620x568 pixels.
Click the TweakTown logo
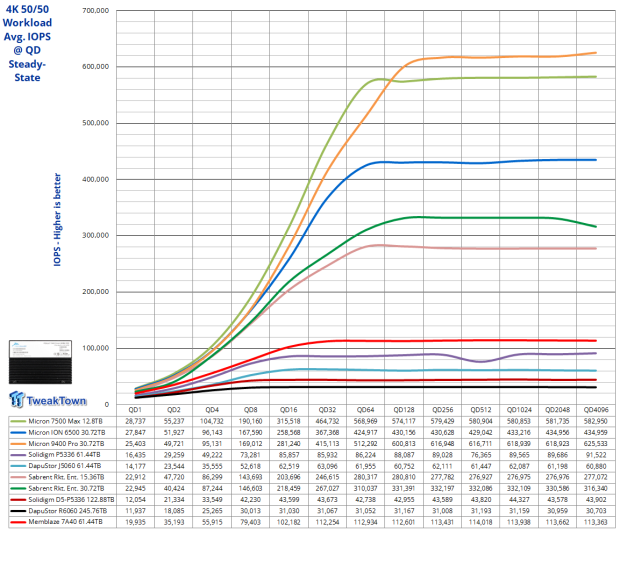(47, 399)
